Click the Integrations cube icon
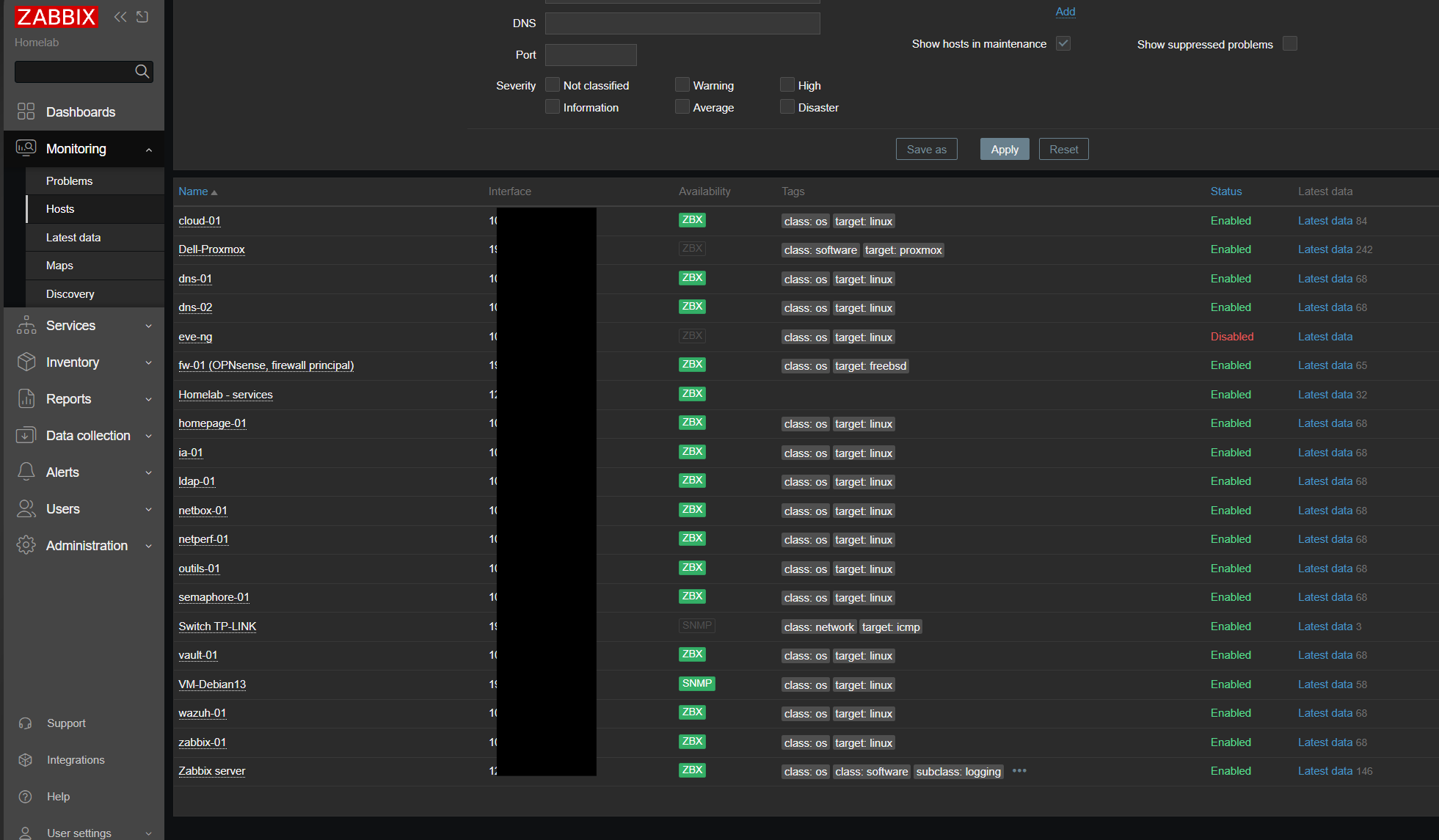 pyautogui.click(x=26, y=760)
